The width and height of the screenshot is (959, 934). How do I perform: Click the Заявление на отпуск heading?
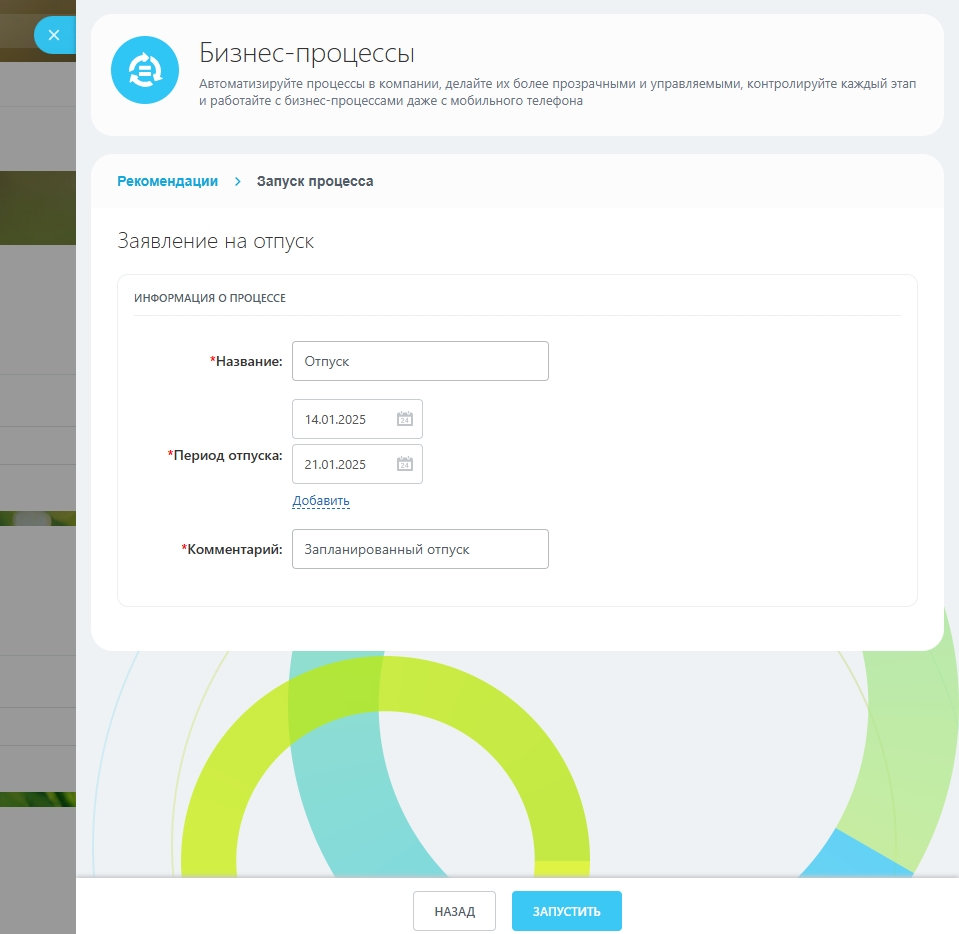coord(216,241)
